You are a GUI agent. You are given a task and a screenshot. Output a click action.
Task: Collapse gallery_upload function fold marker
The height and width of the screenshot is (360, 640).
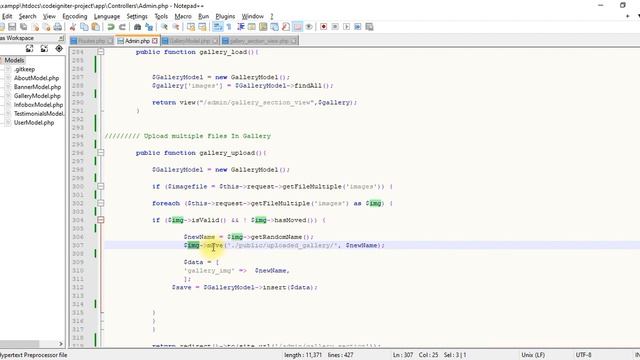tap(100, 153)
